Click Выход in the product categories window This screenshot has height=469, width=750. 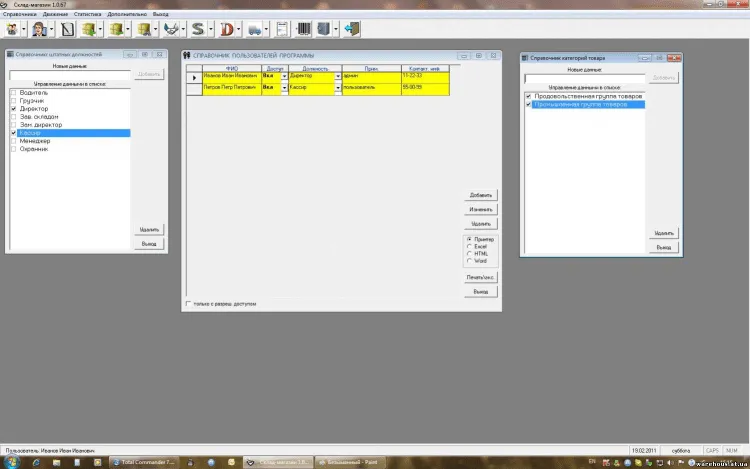pos(664,248)
